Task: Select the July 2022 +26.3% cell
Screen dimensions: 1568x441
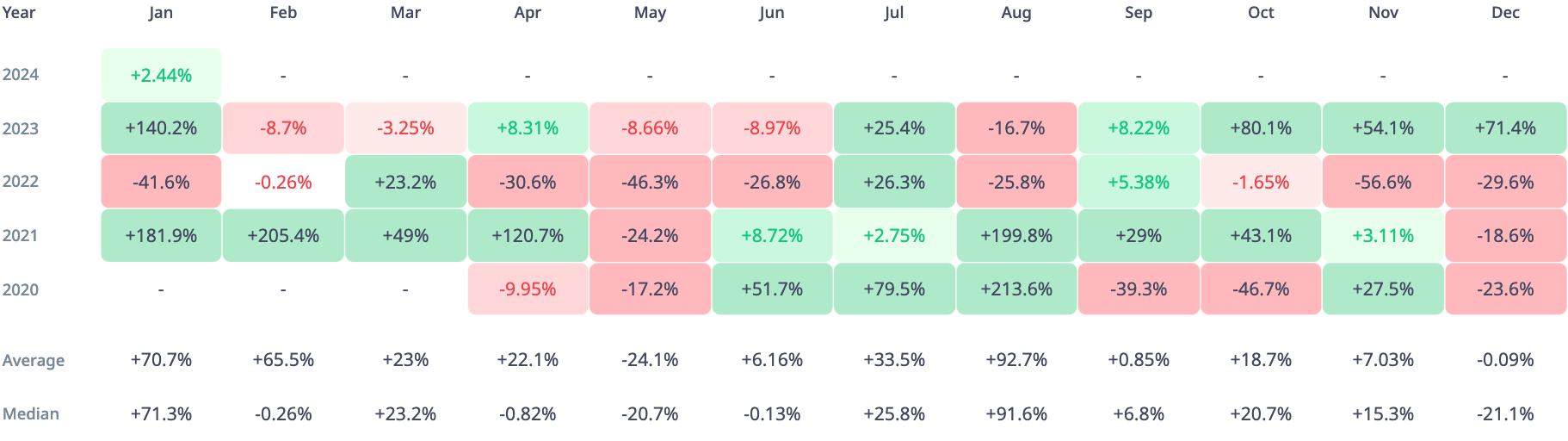Action: click(x=894, y=182)
